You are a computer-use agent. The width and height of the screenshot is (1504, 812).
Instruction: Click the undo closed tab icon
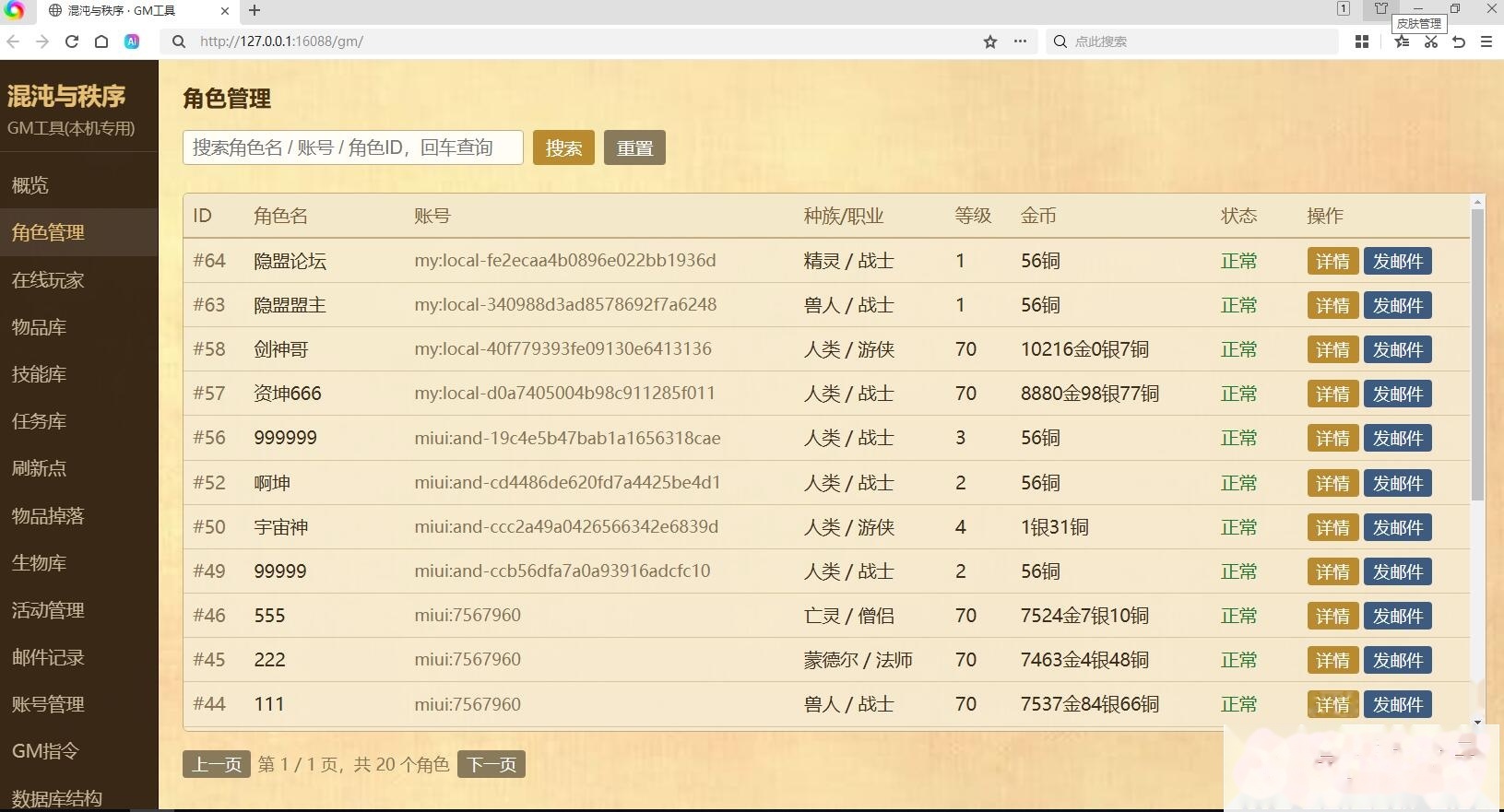[x=1459, y=41]
